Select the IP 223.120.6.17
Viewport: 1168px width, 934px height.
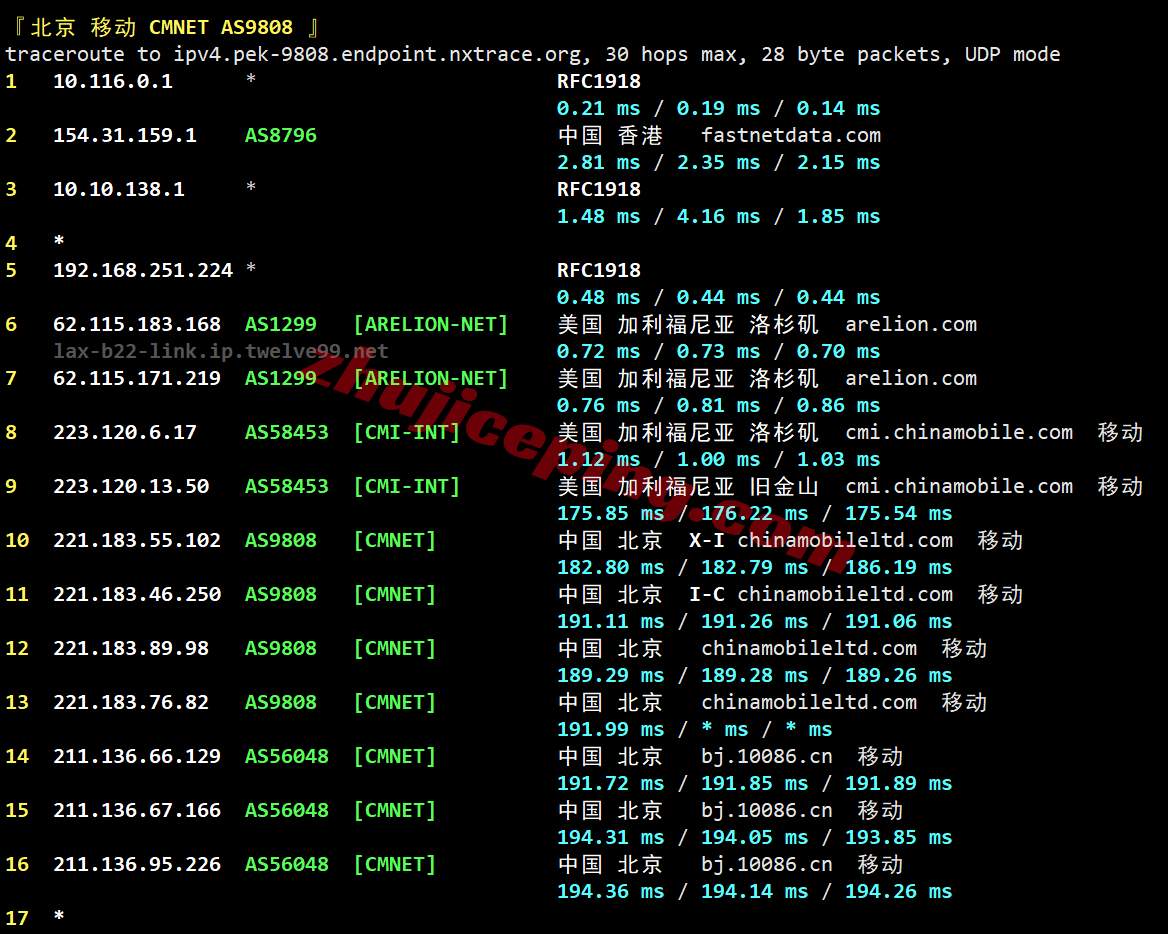[x=124, y=433]
